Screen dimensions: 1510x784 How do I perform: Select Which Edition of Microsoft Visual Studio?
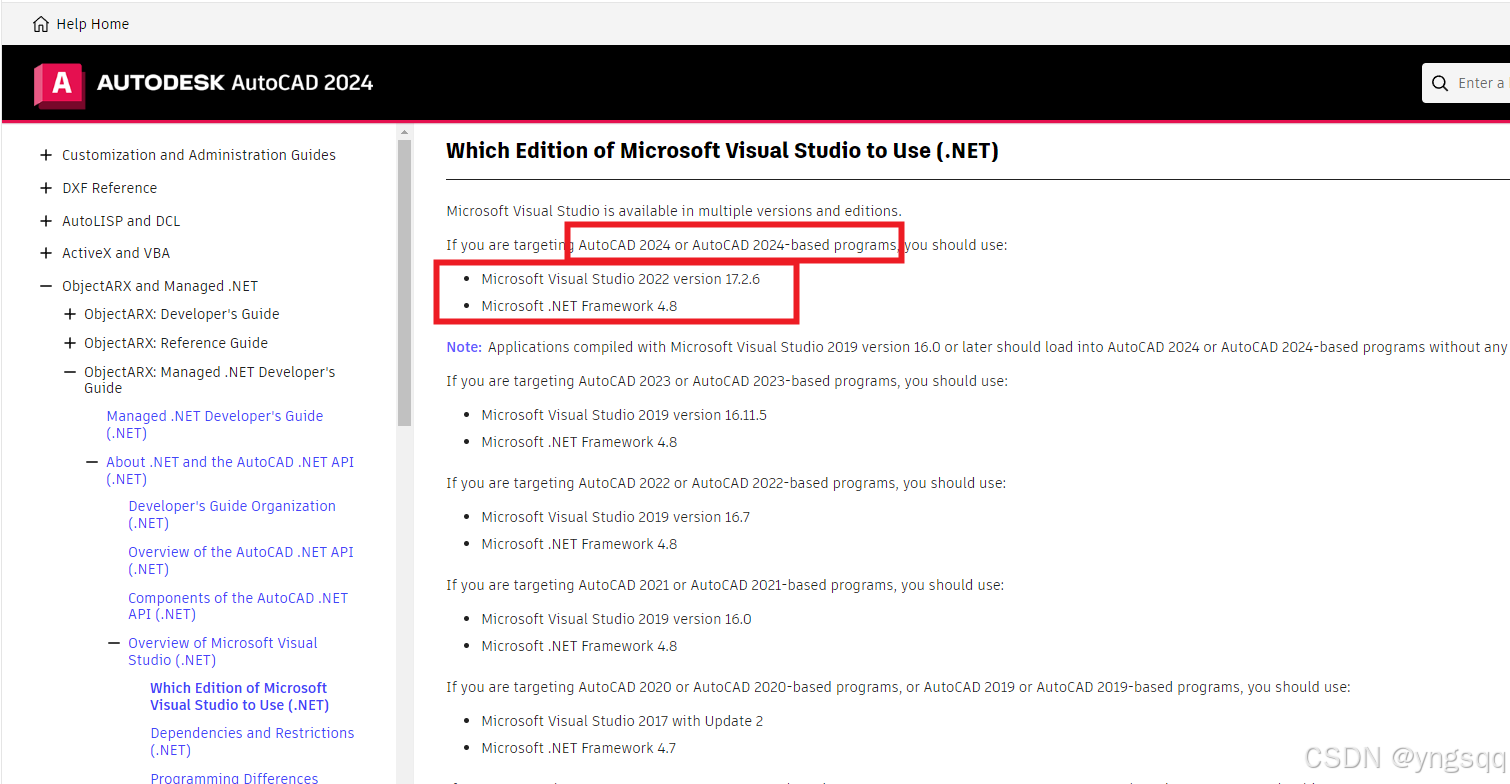tap(240, 696)
